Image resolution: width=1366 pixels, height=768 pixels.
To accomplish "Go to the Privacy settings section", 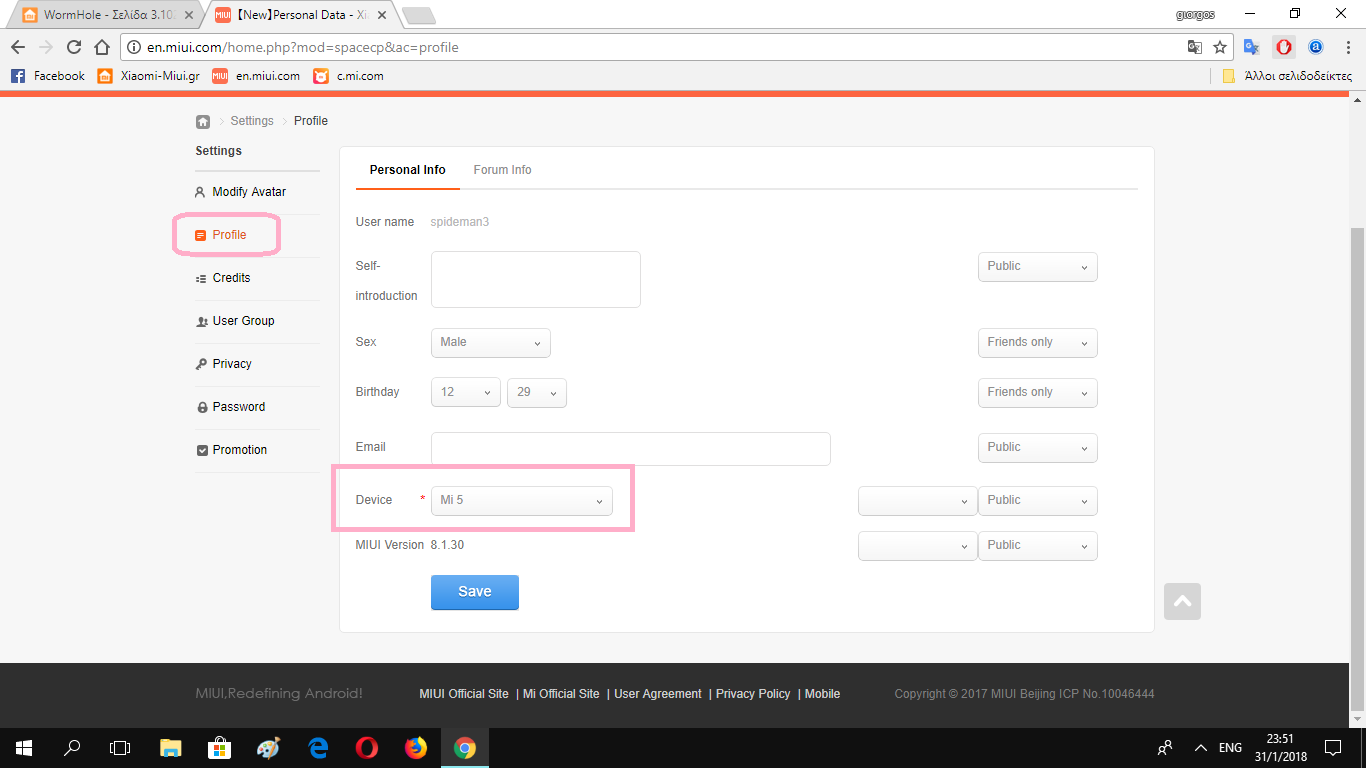I will click(x=232, y=364).
